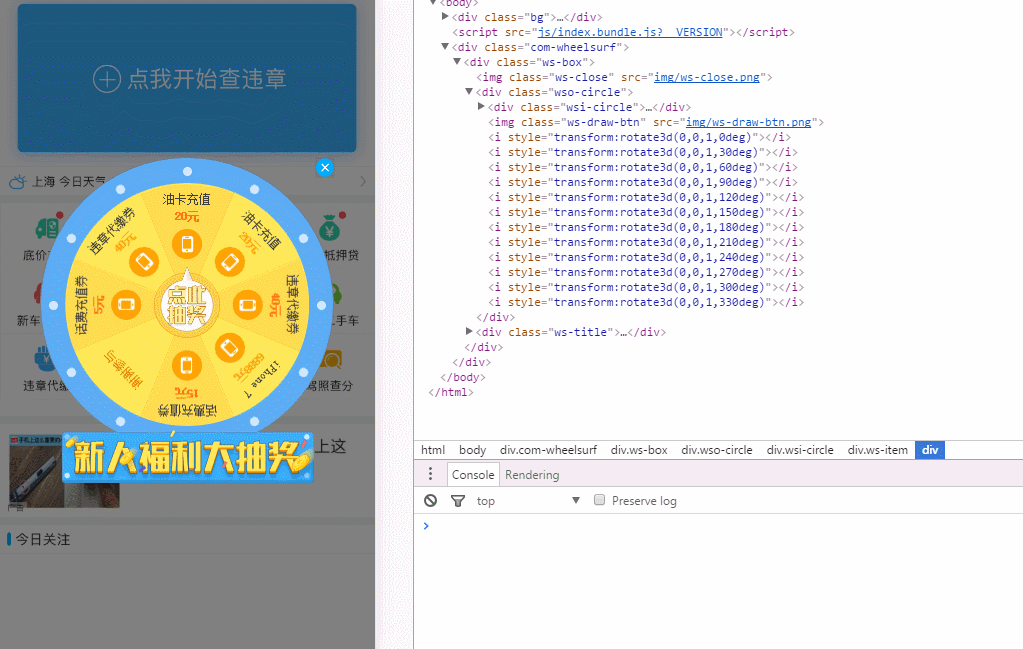Open the DevTools drawer three-dot menu
1023x649 pixels.
(x=430, y=474)
